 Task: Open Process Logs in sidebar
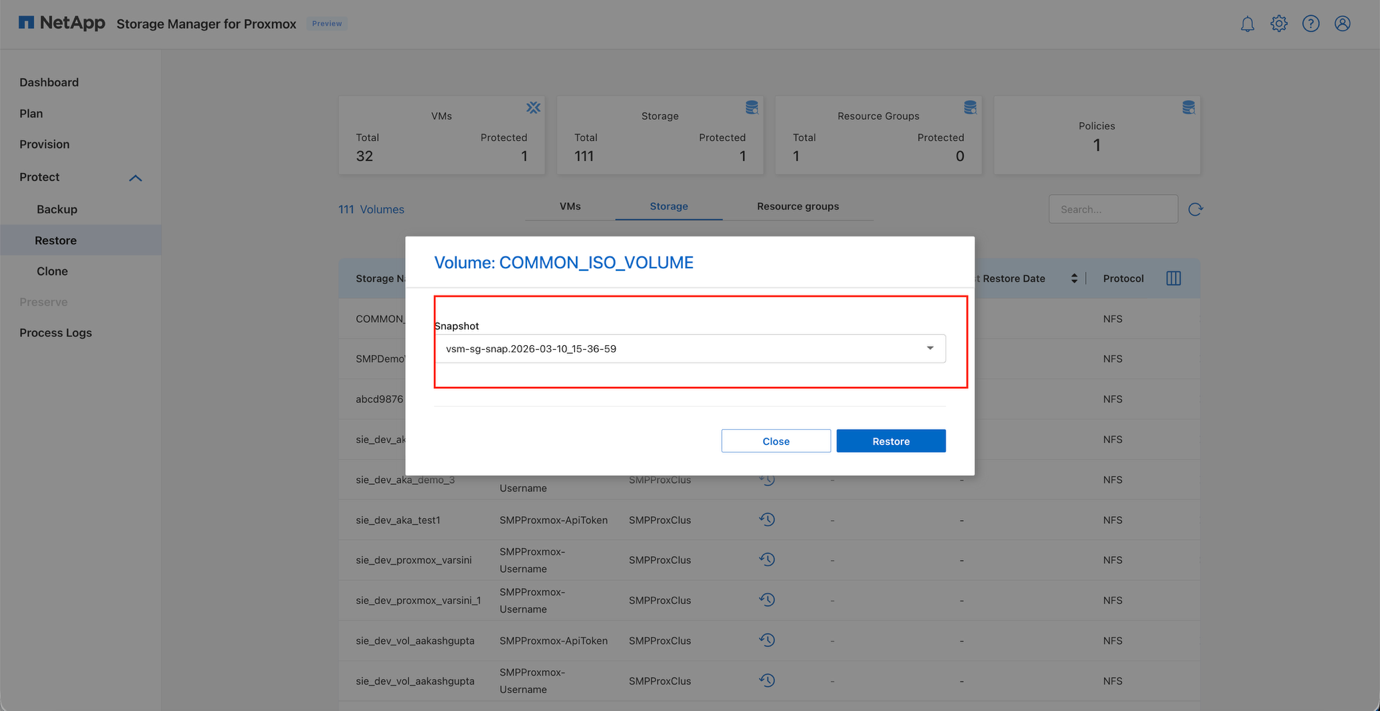56,333
